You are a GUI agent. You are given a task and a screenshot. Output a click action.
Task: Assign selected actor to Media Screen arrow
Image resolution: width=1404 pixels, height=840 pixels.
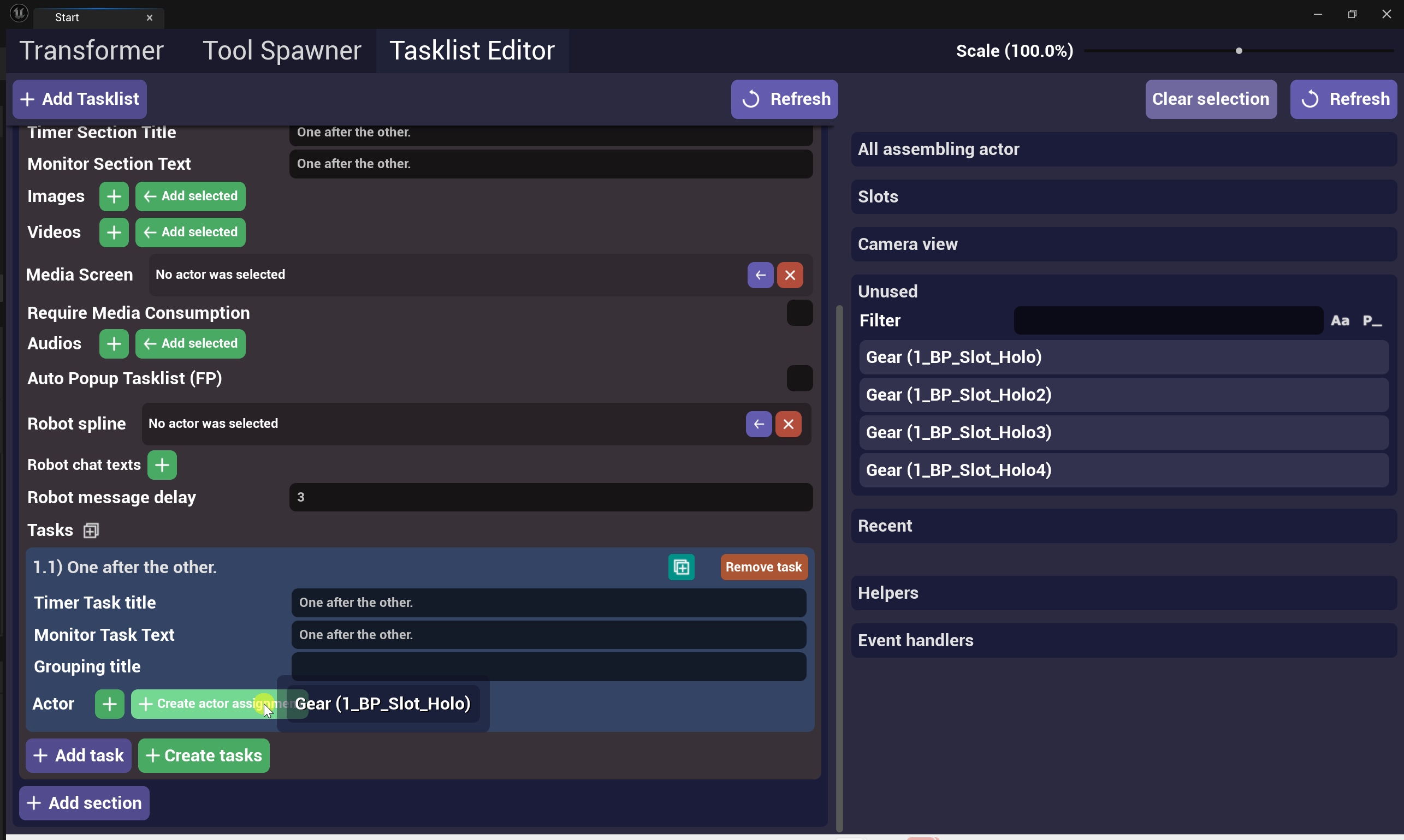click(760, 275)
